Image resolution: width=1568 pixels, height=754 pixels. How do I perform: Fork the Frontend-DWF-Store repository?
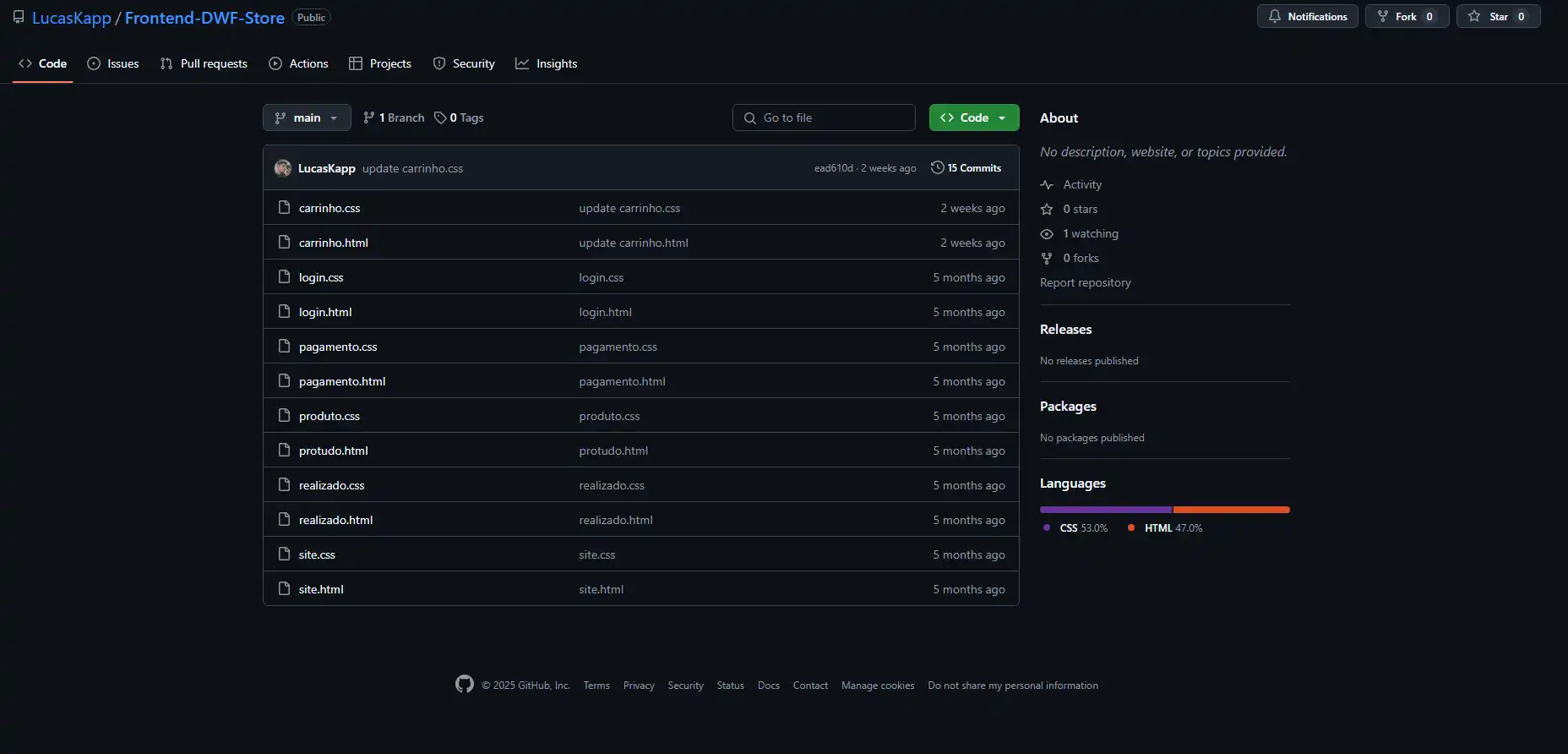[1406, 16]
